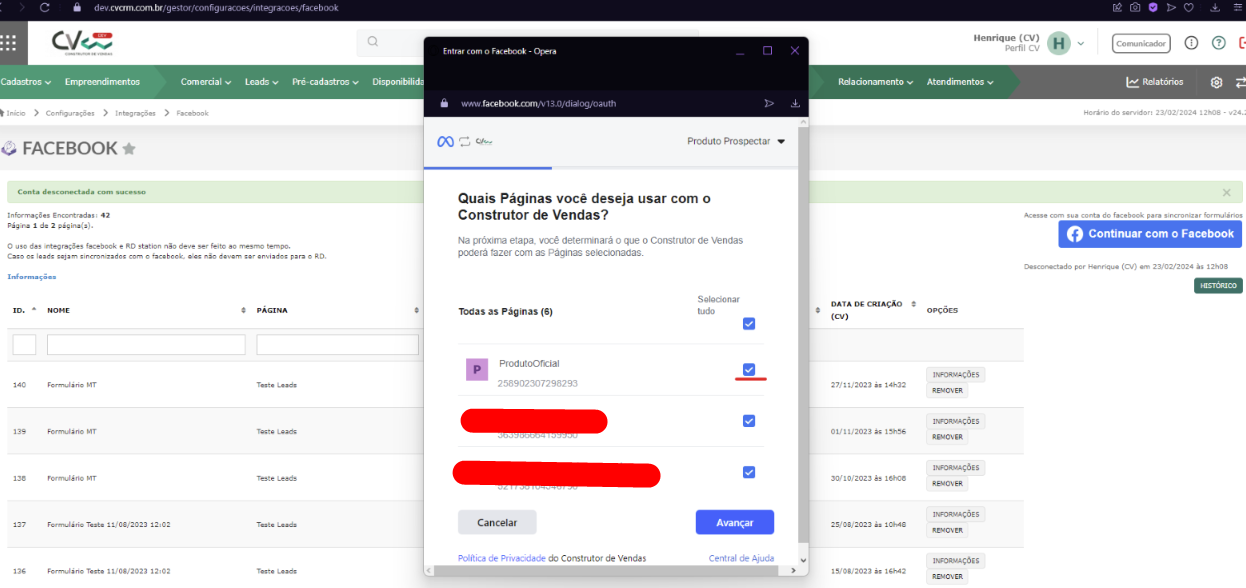
Task: Click the lock icon in main address bar
Action: point(76,7)
